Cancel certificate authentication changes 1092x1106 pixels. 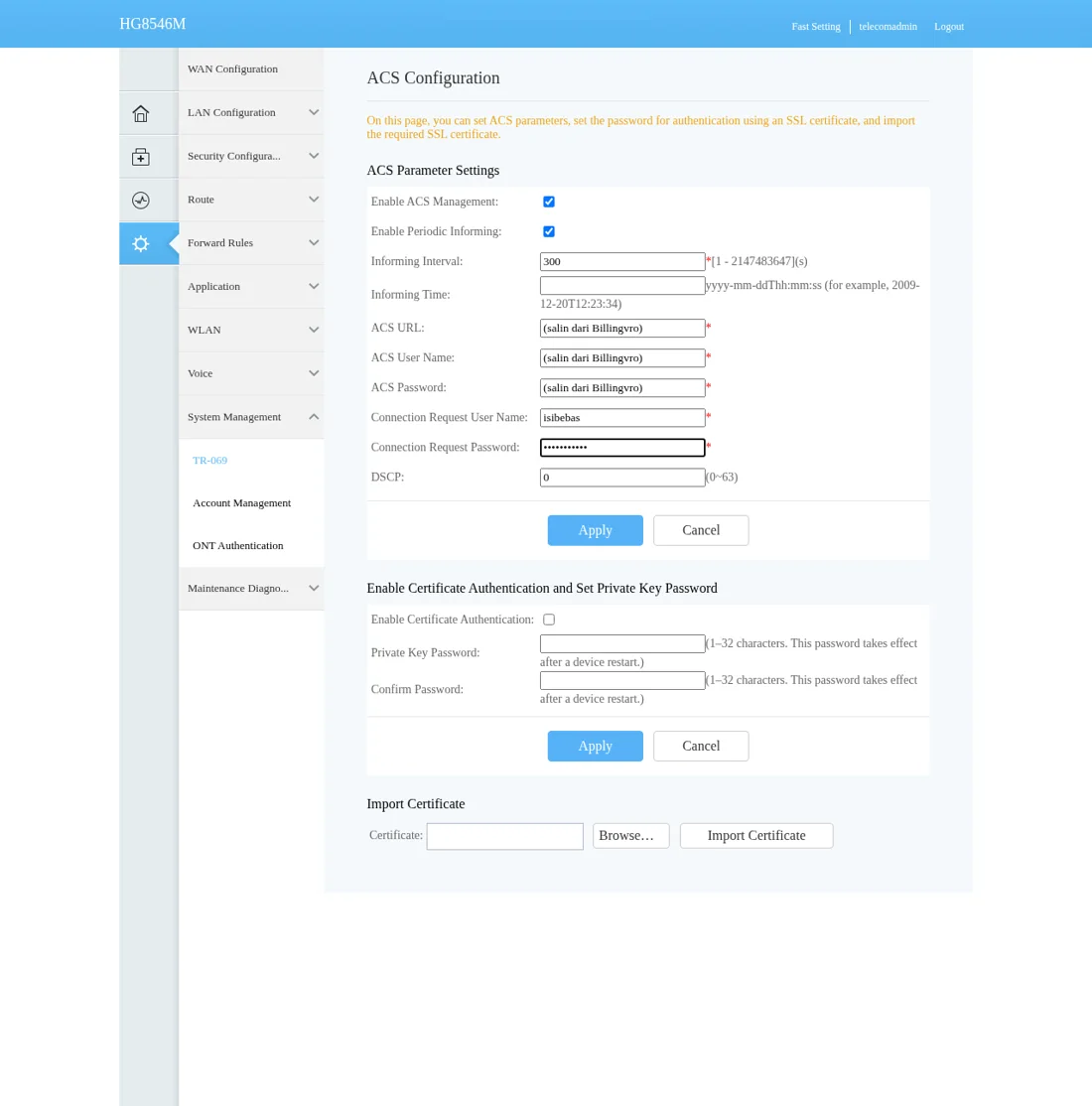click(701, 747)
